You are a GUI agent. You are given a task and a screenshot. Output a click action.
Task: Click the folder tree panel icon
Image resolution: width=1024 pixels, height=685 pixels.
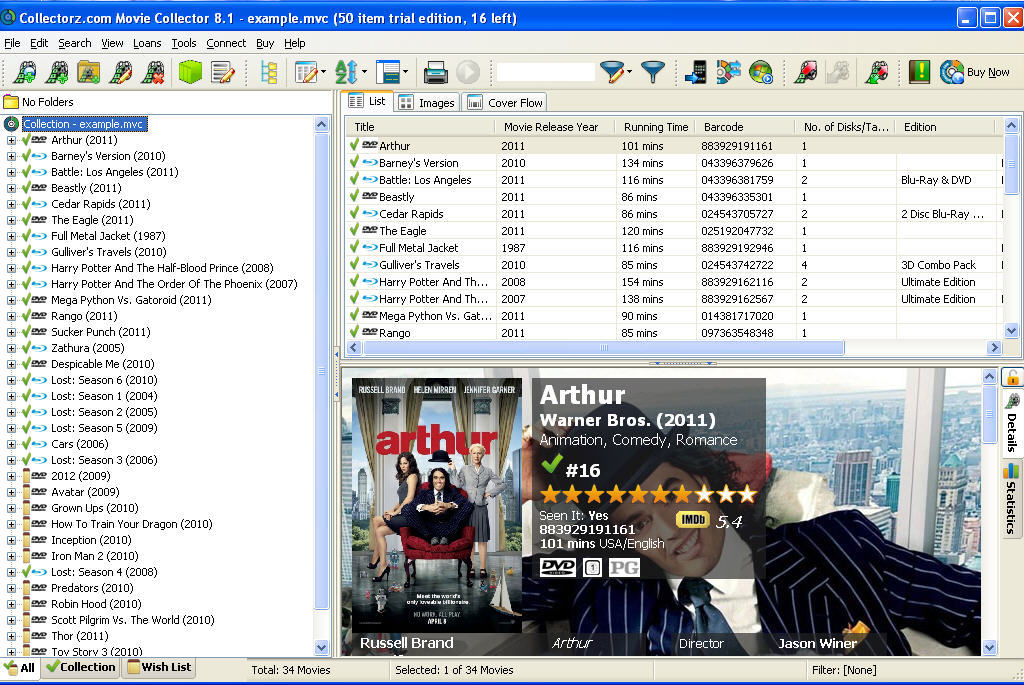point(269,72)
